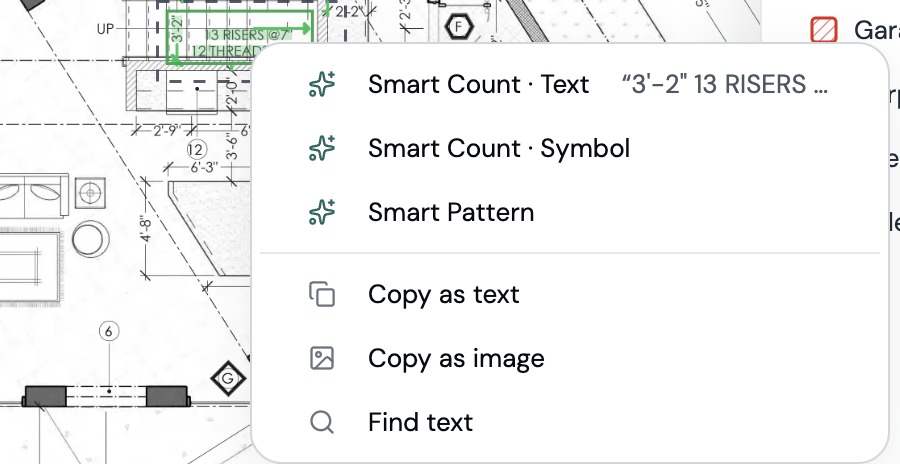900x464 pixels.
Task: Click the 4'-8" dimension label
Action: [146, 229]
